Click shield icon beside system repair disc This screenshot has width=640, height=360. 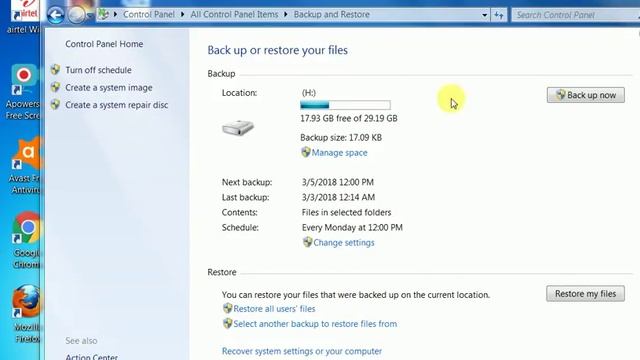click(56, 105)
